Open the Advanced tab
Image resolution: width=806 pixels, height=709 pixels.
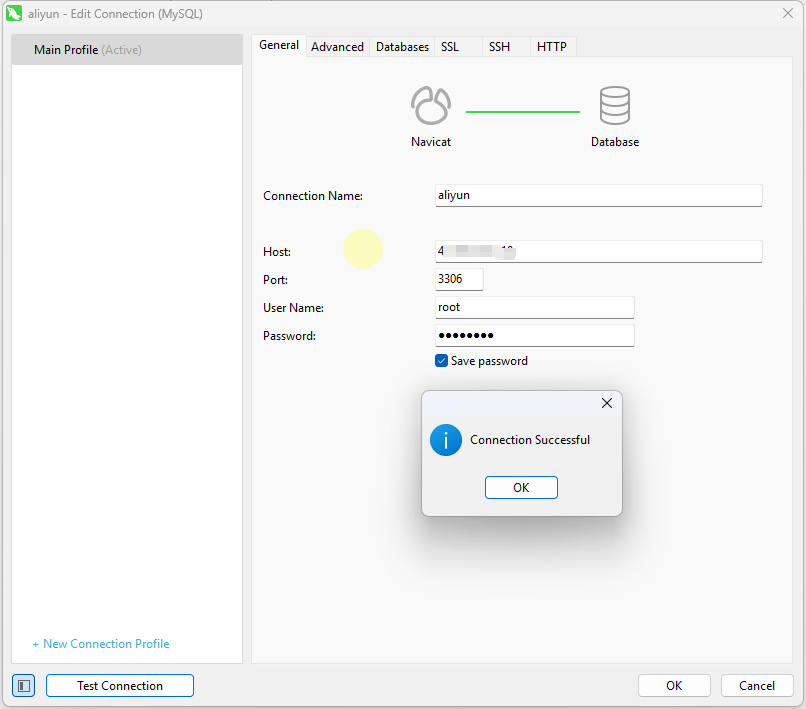click(337, 47)
